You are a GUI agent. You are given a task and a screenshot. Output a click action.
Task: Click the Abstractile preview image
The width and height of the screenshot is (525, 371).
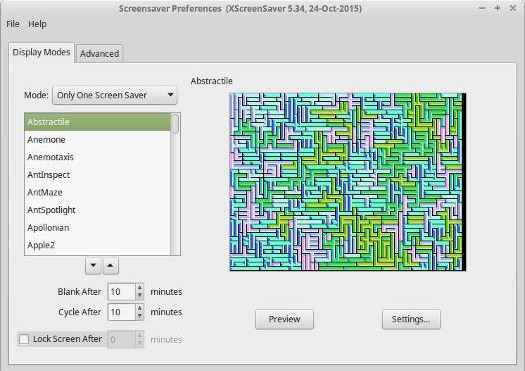tap(348, 182)
